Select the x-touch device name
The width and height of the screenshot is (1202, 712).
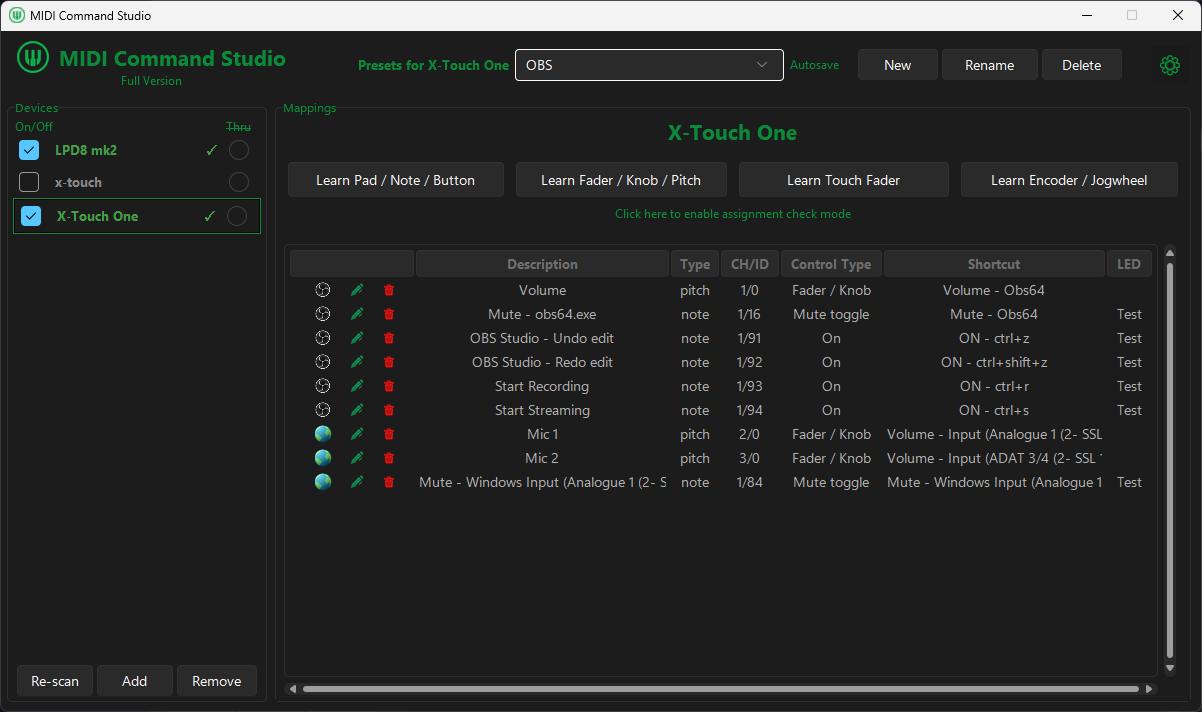tap(78, 182)
